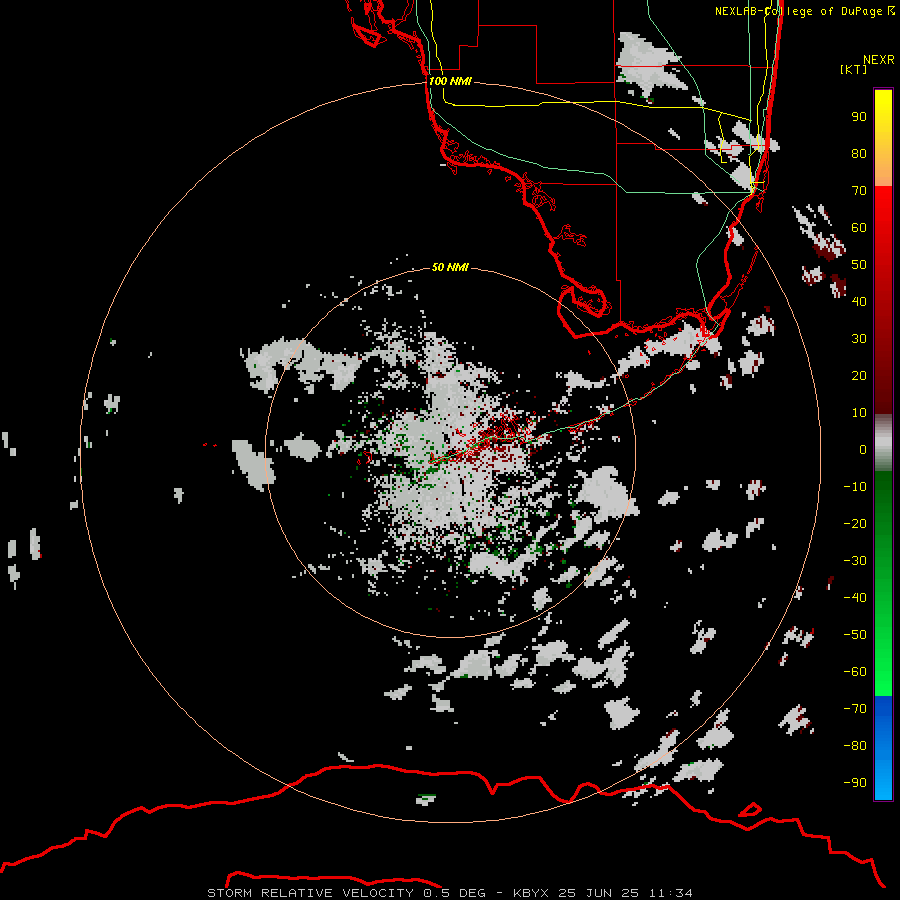Click the 10 value on velocity scale

pyautogui.click(x=859, y=413)
